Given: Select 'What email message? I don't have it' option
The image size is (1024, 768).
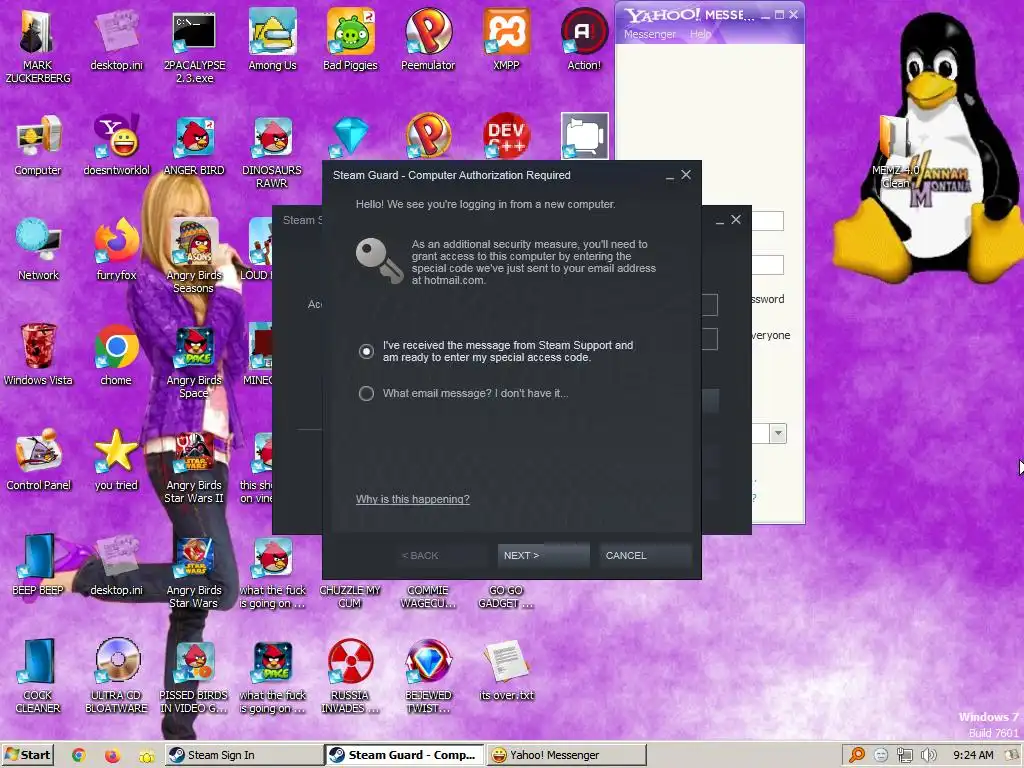Looking at the screenshot, I should 366,393.
